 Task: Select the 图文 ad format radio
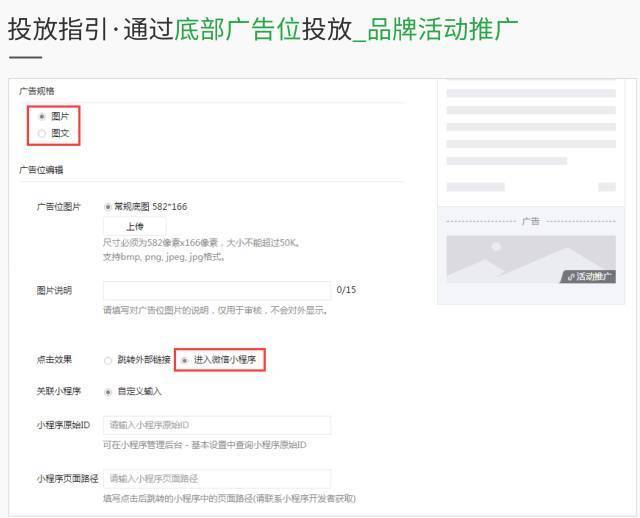(x=42, y=132)
